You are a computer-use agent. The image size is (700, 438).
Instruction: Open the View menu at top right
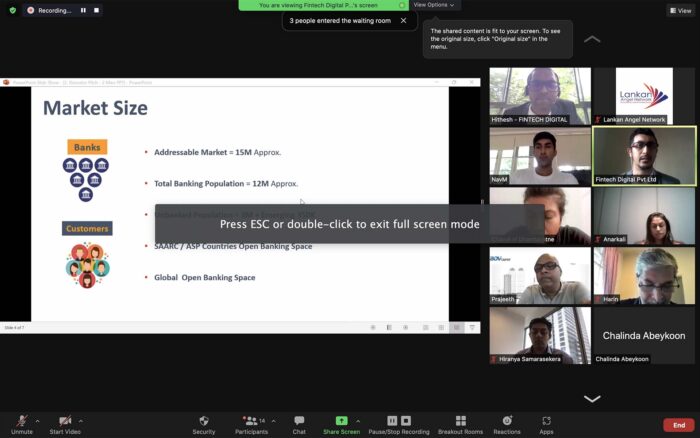(681, 10)
